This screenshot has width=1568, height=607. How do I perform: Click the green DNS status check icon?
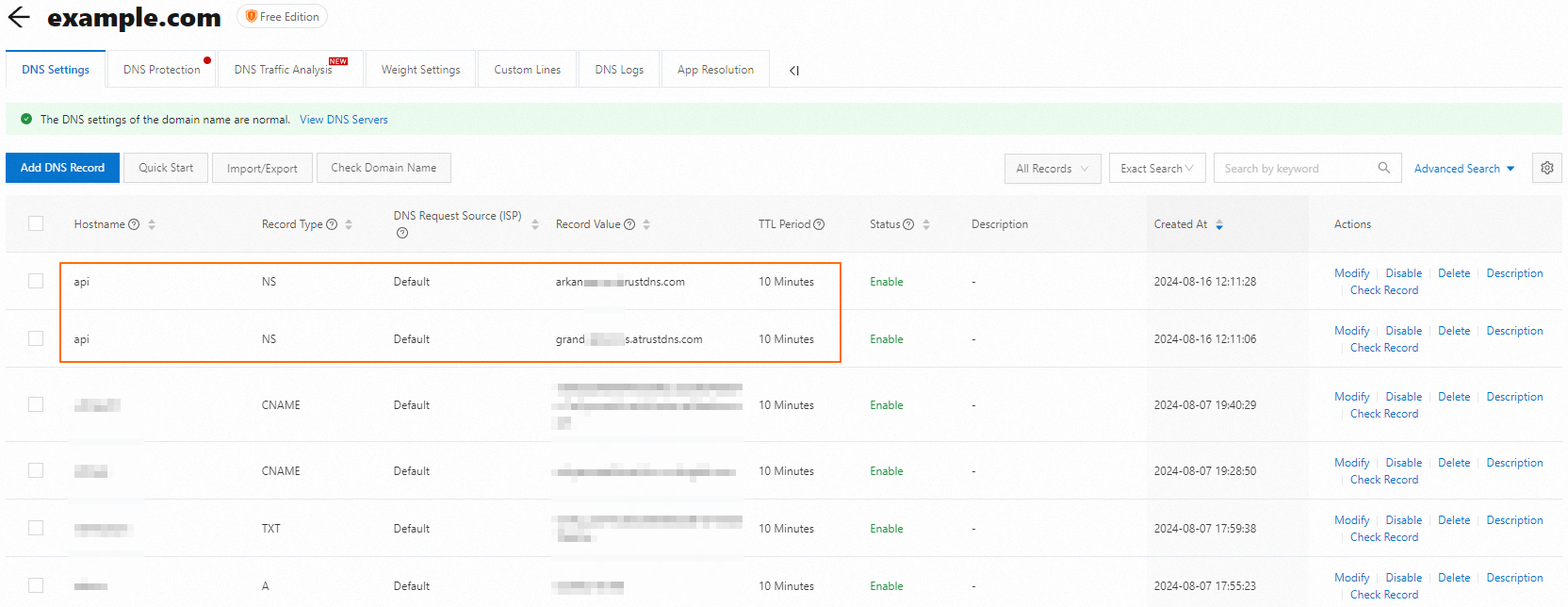[x=26, y=120]
